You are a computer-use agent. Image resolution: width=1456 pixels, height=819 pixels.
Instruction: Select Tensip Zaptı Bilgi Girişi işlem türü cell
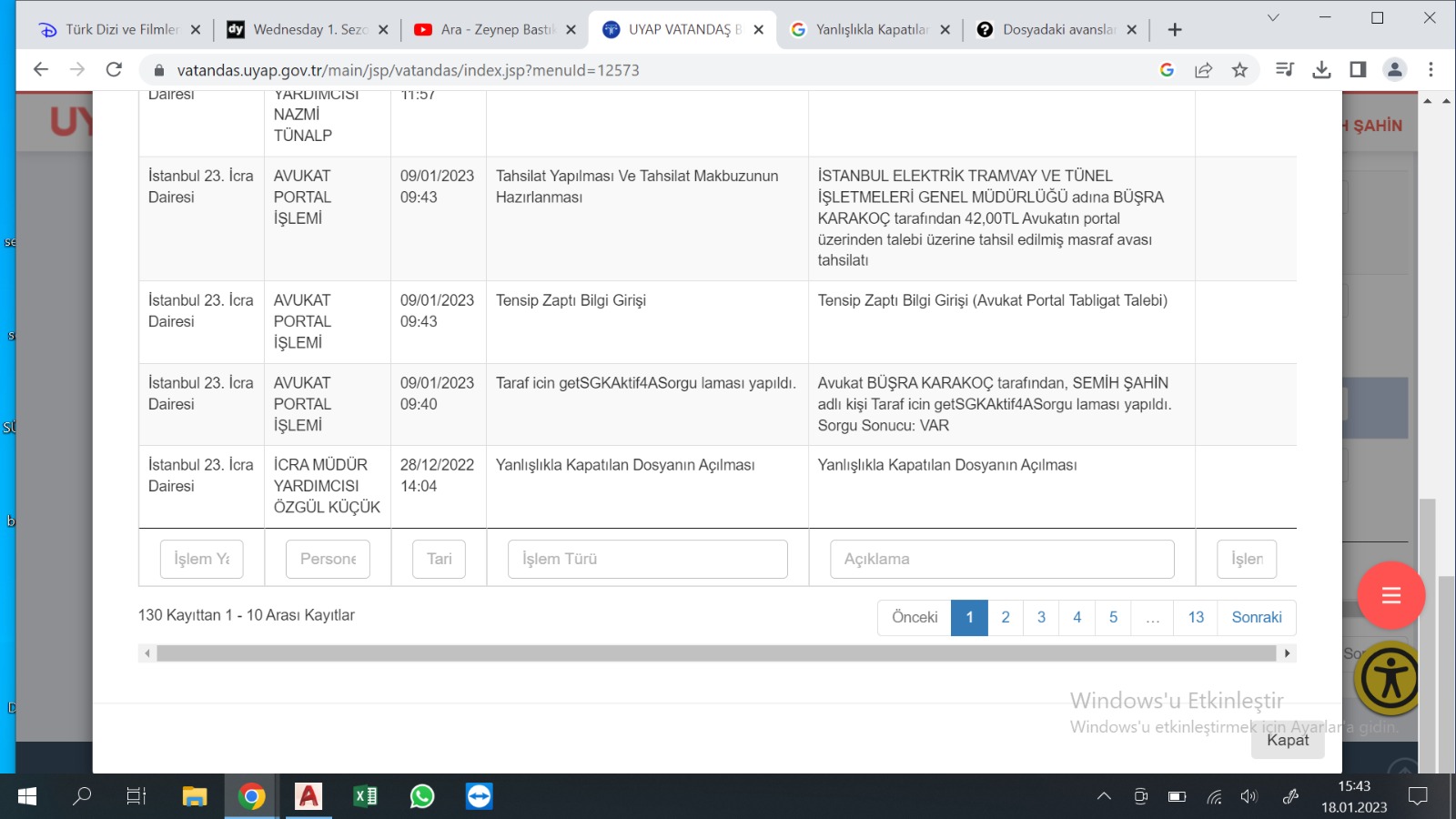pos(647,322)
